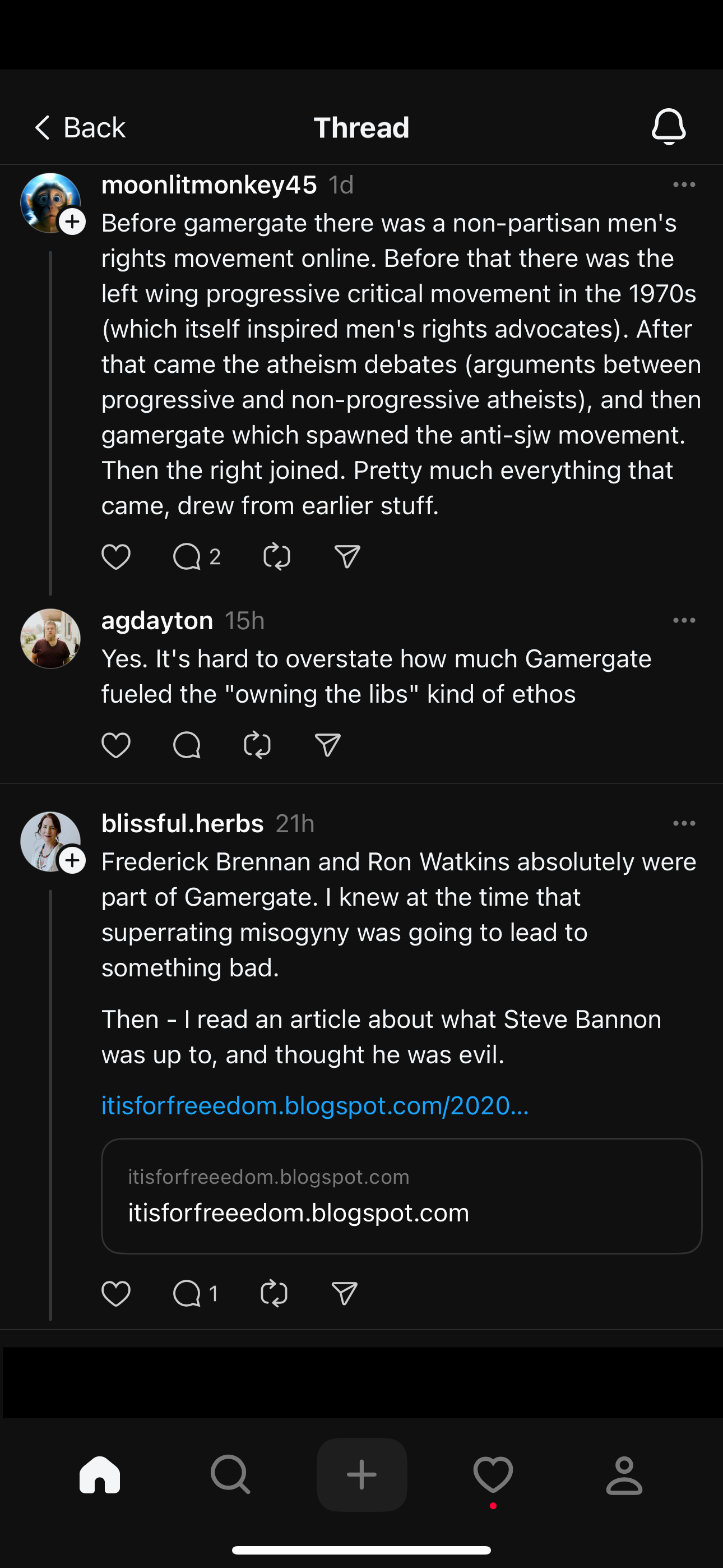Open more options for agdayton's reply
Viewport: 723px width, 1568px height.
[684, 620]
